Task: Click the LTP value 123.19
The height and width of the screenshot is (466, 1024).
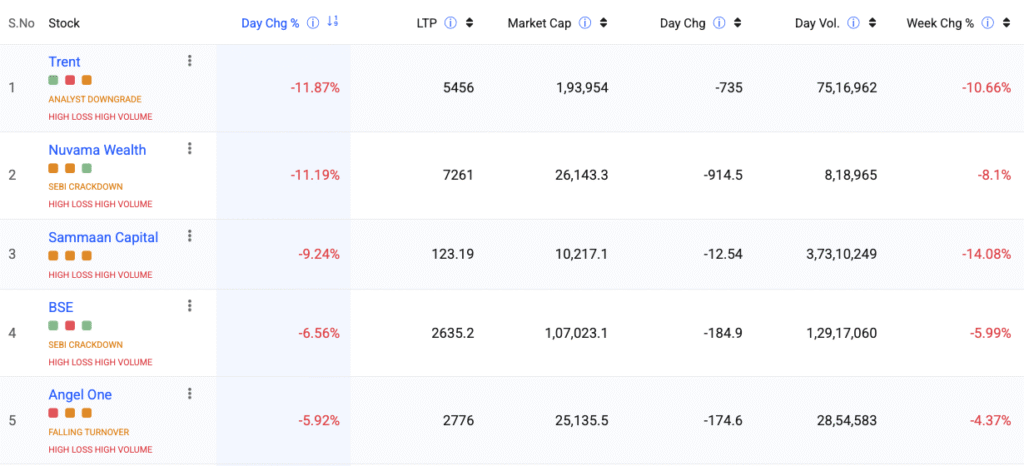Action: 453,254
